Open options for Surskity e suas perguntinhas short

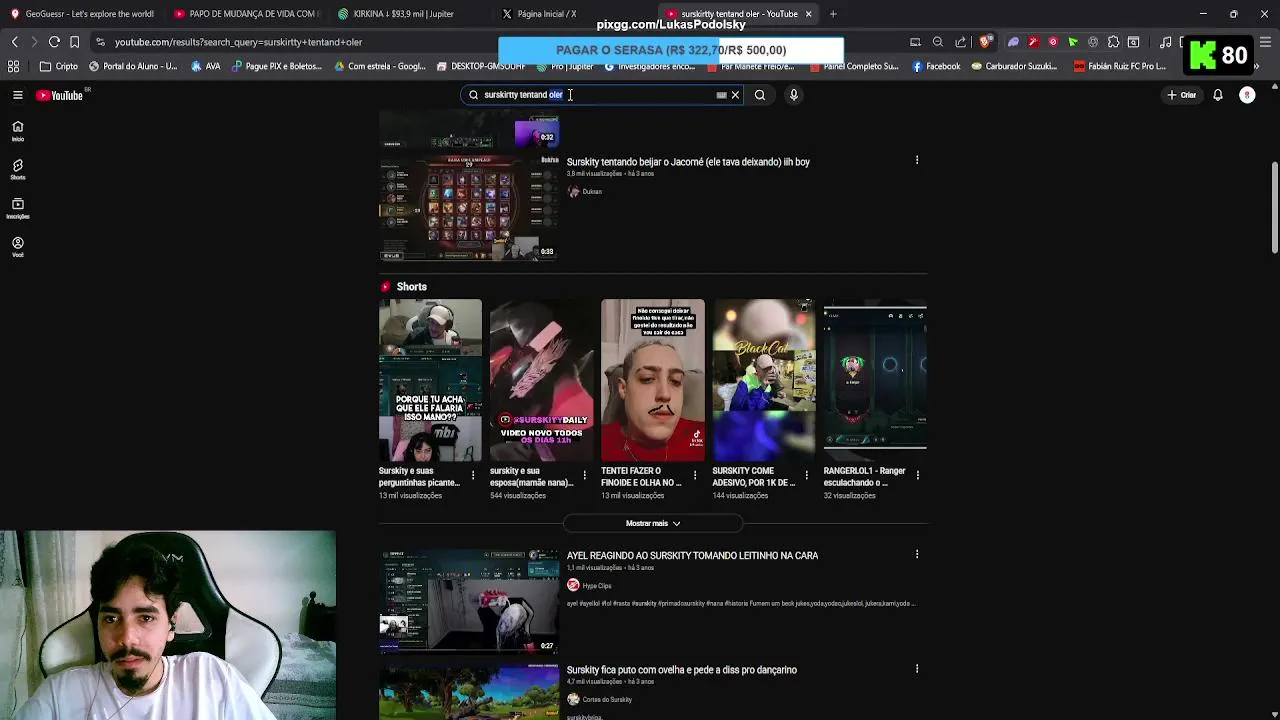pyautogui.click(x=473, y=476)
